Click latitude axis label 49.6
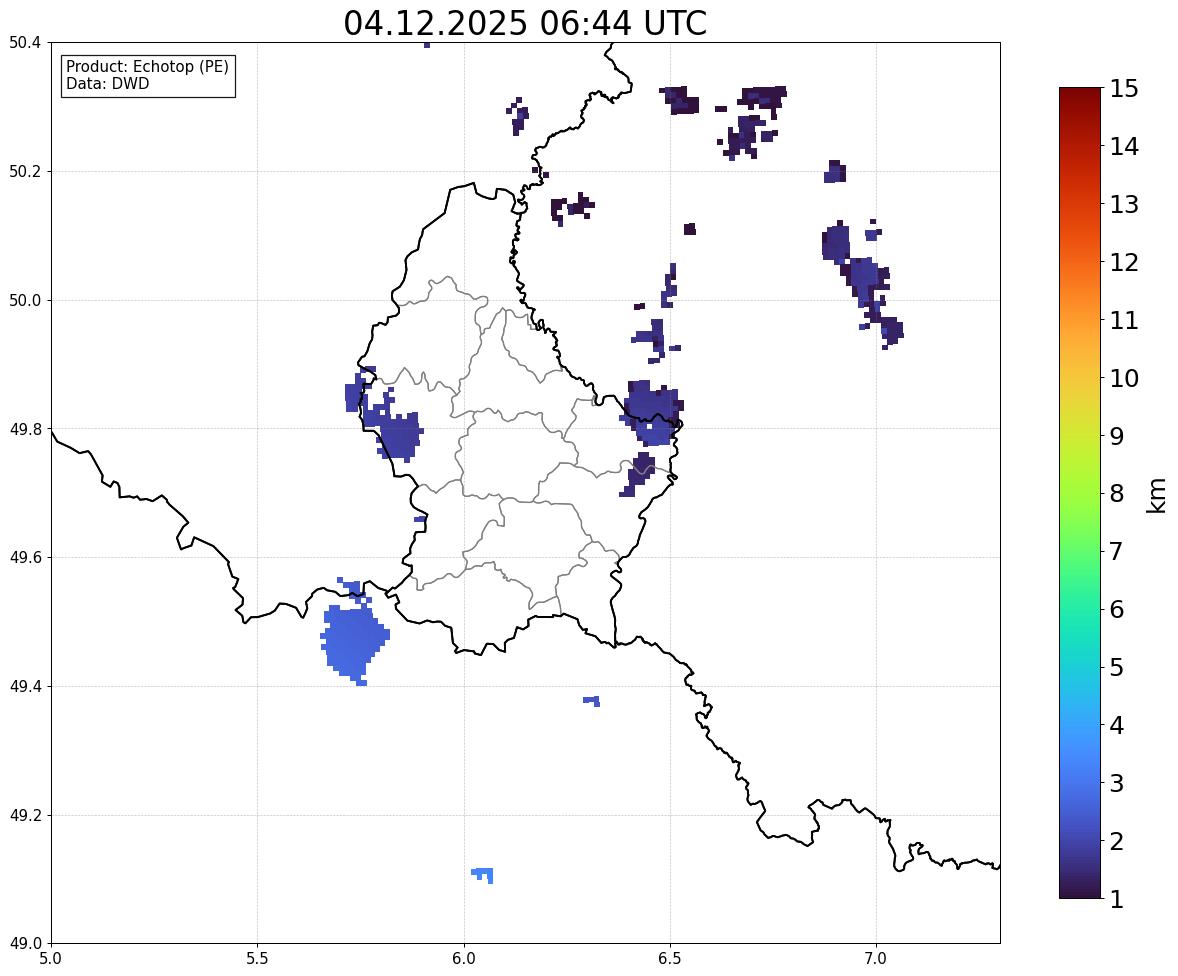 pyautogui.click(x=25, y=557)
